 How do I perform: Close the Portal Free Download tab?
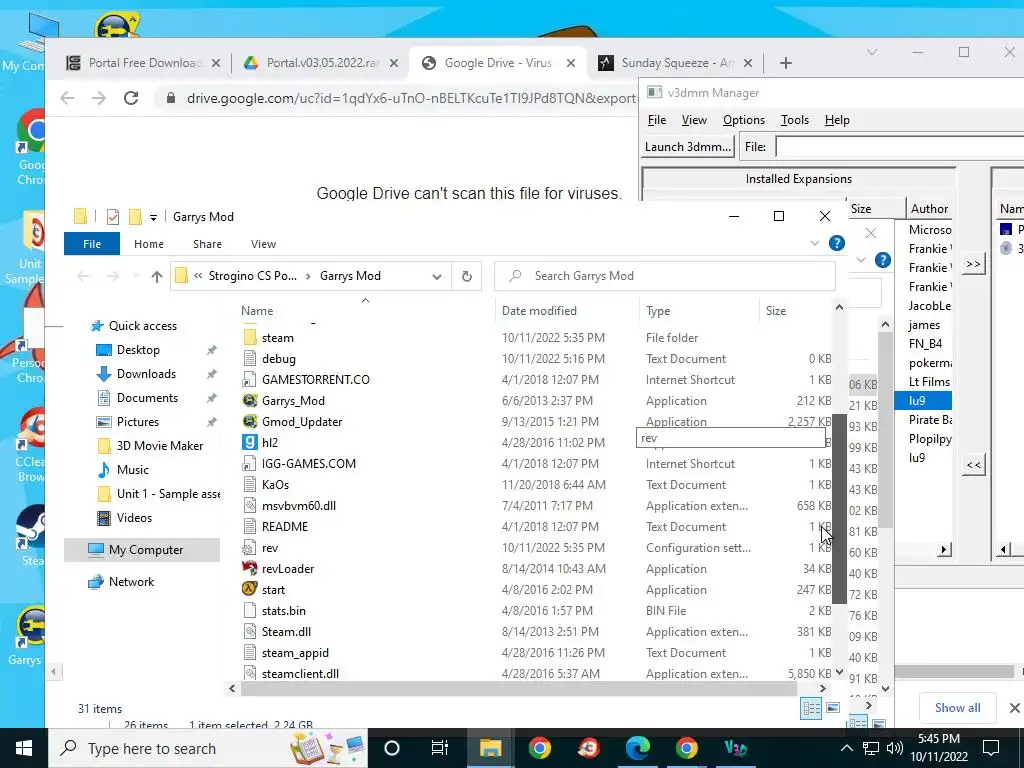click(x=216, y=63)
